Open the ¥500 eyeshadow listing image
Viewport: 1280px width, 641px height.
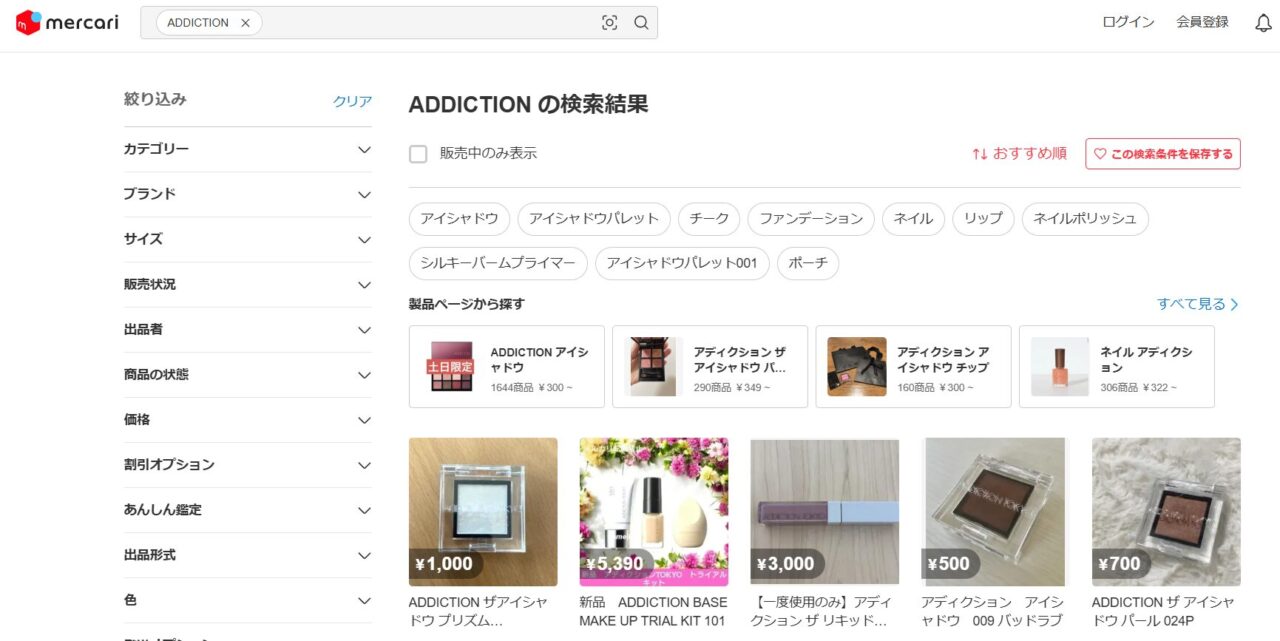[995, 512]
